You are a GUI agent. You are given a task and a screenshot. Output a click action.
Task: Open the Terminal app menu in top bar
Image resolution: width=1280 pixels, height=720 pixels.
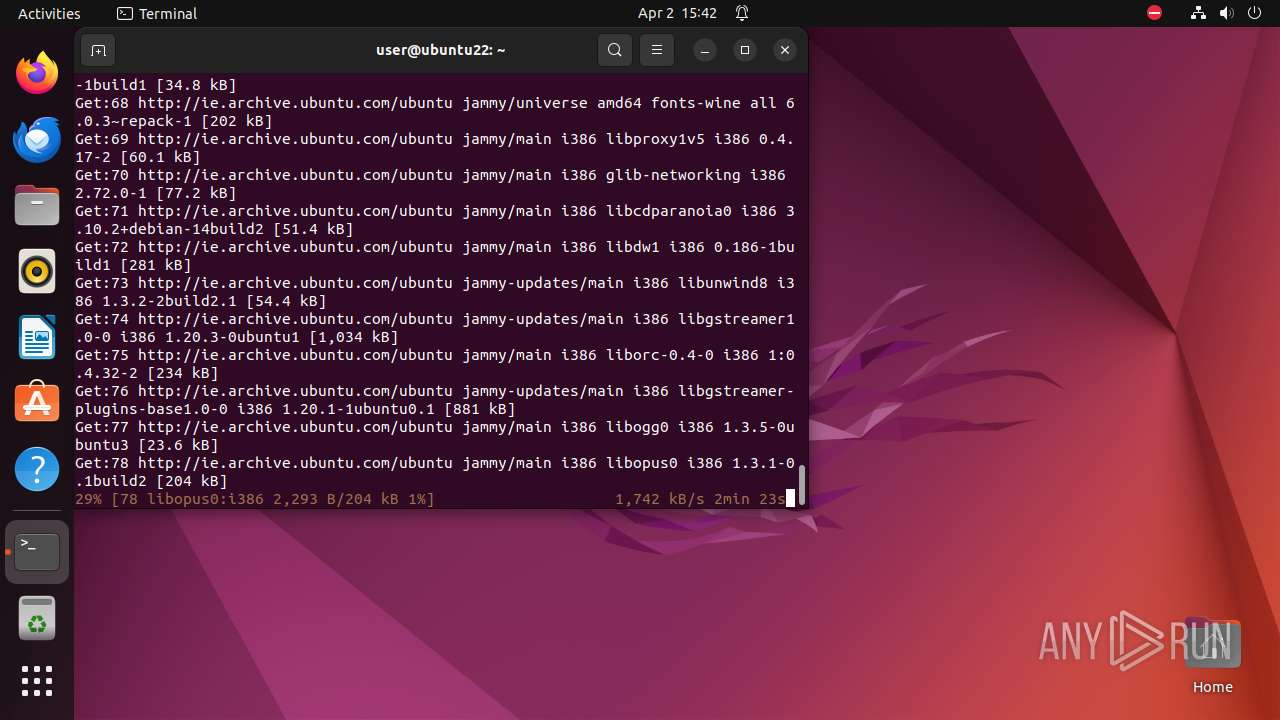pyautogui.click(x=157, y=13)
